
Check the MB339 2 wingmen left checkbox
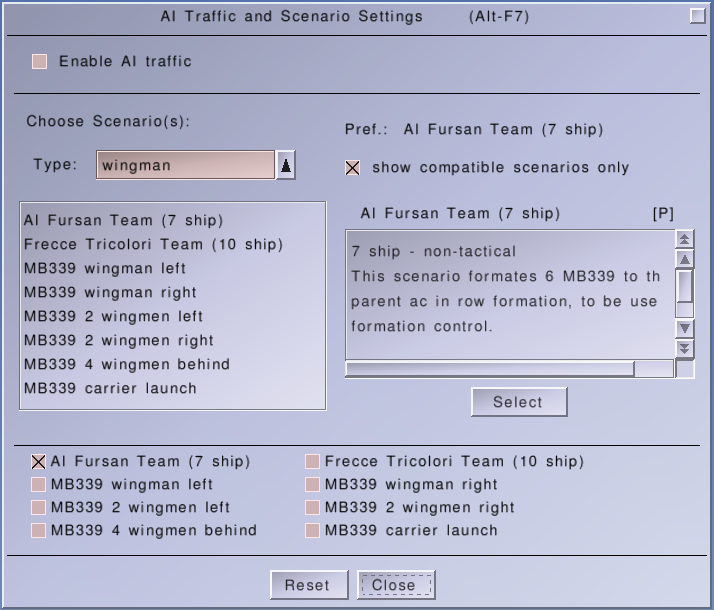click(x=39, y=508)
